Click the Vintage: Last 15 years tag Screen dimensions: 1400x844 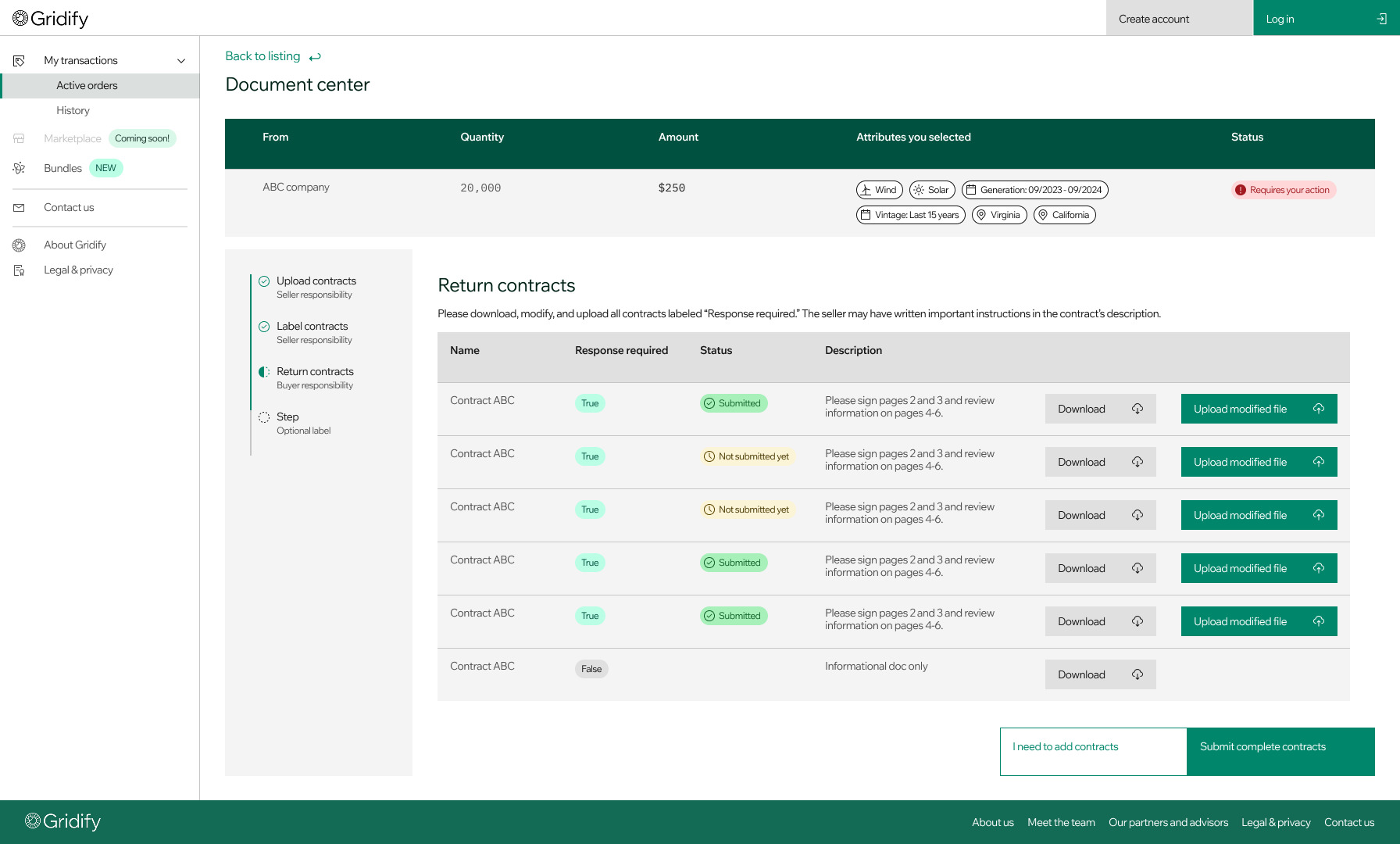[910, 215]
